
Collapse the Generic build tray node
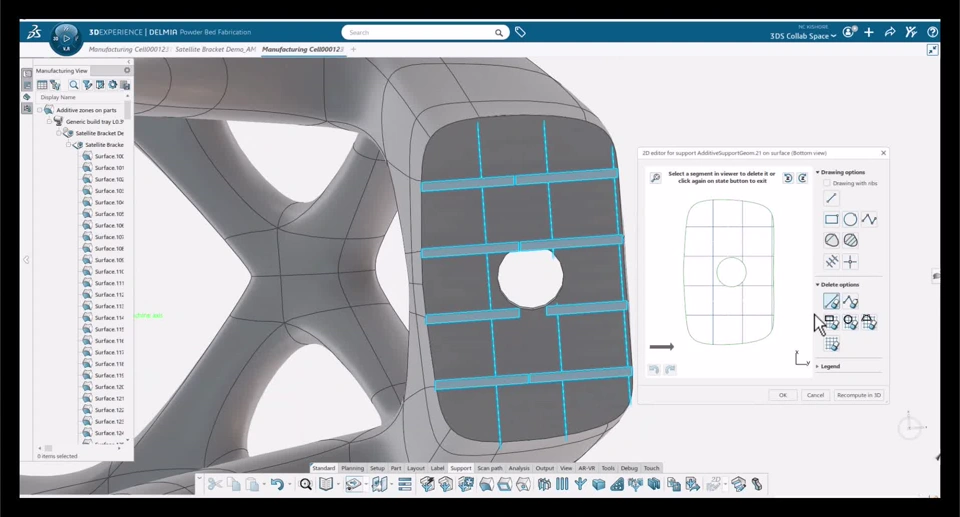49,121
